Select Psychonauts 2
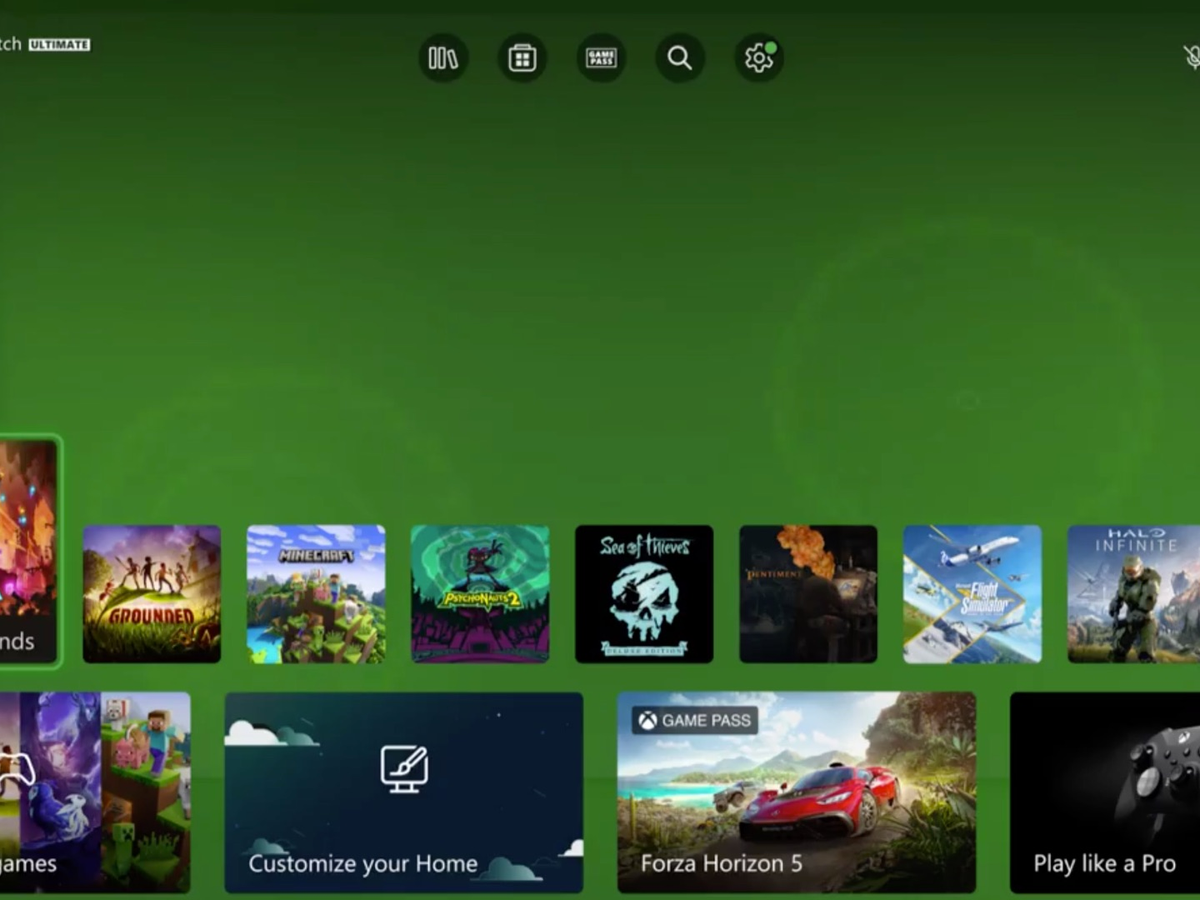1200x900 pixels. click(x=480, y=594)
